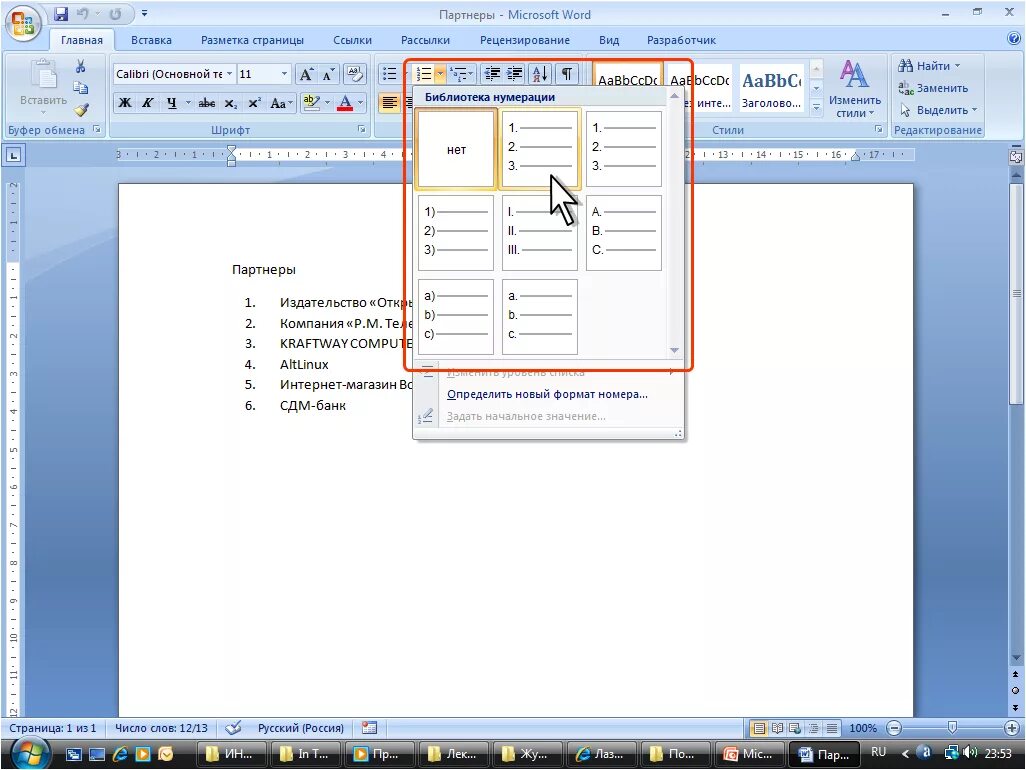Open the Change Case (Aa) dropdown
This screenshot has width=1026, height=770.
[281, 103]
